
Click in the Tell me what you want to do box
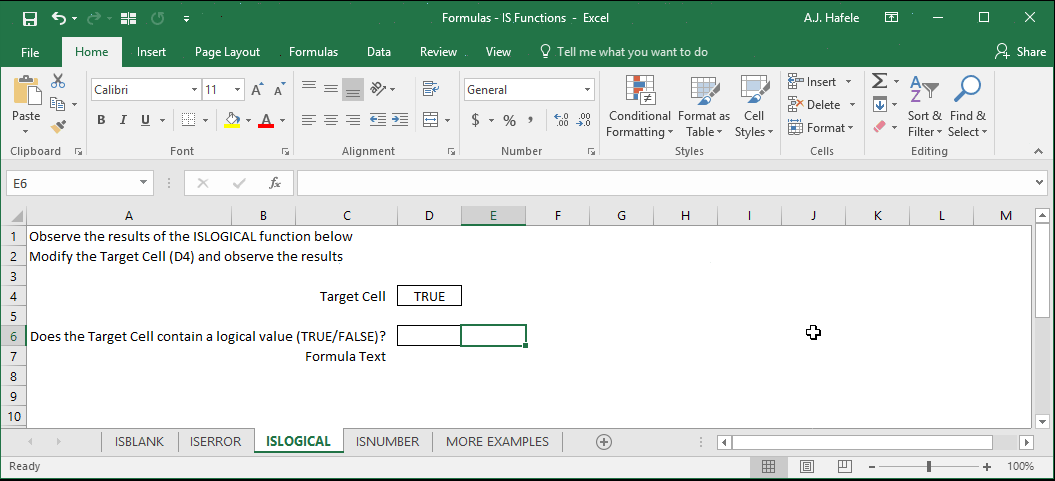pos(624,52)
